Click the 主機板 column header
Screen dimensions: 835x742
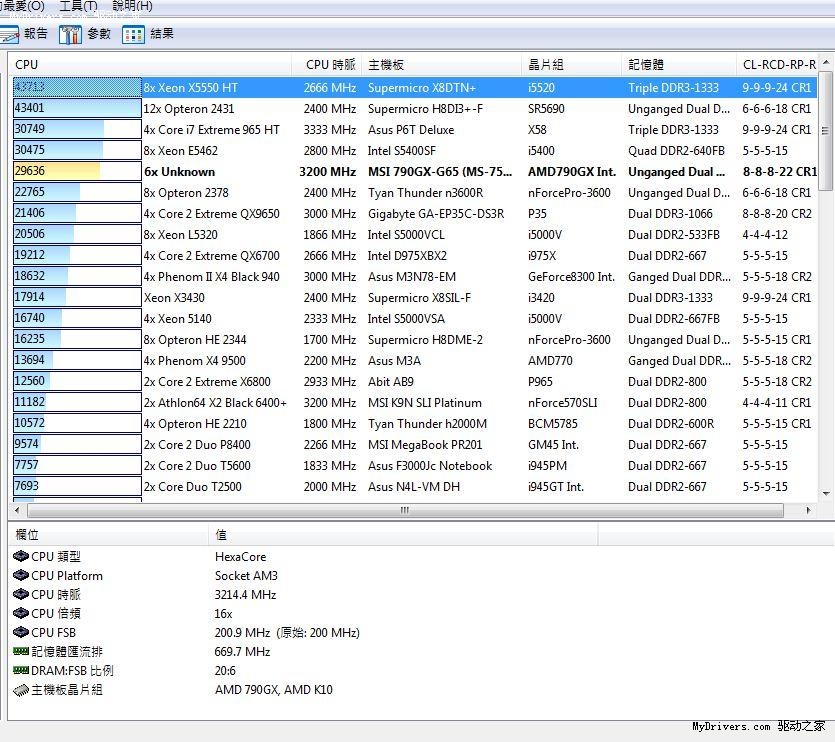(x=386, y=65)
